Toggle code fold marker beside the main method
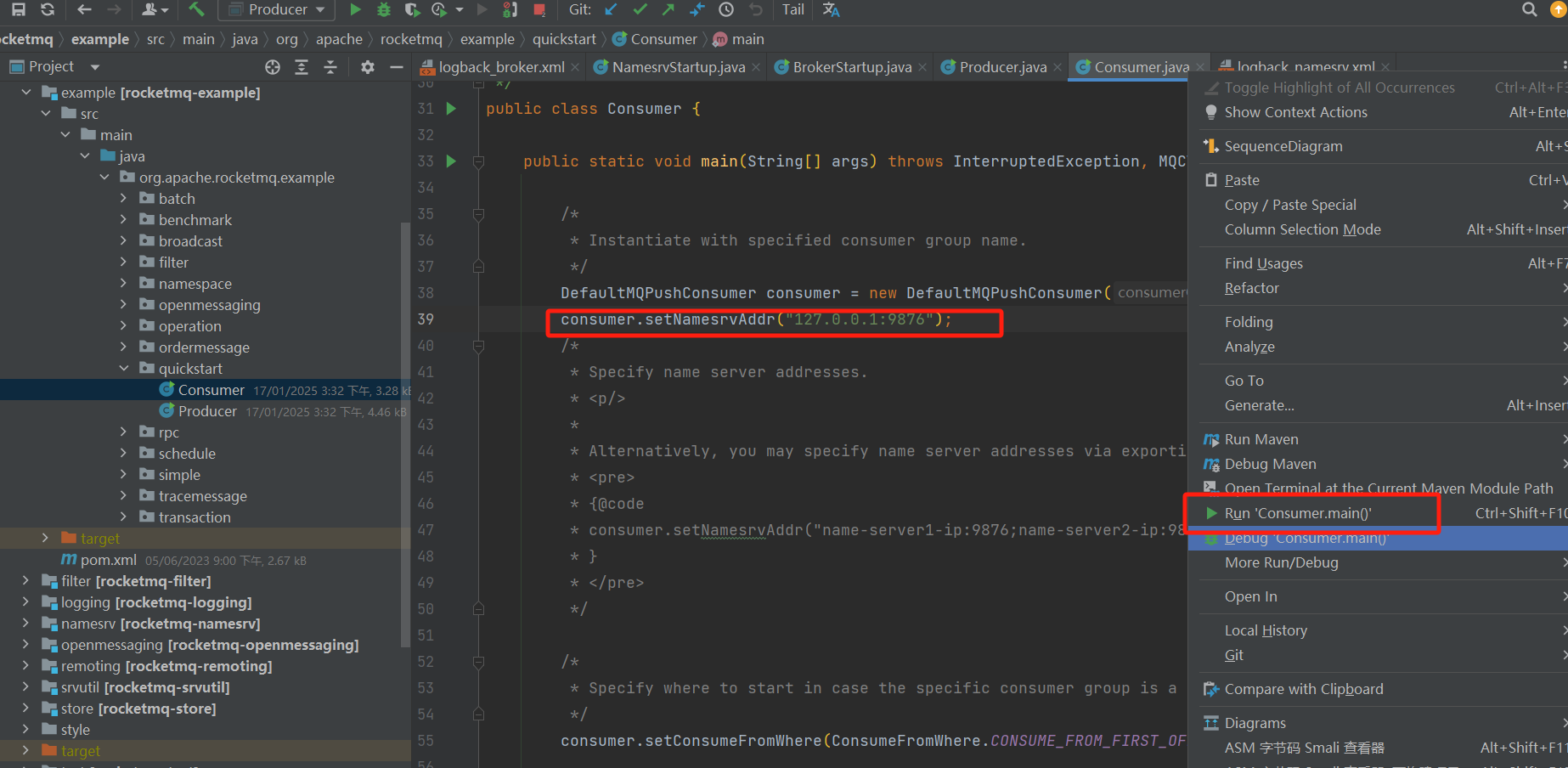Screen dimensions: 1568x768 pyautogui.click(x=478, y=161)
